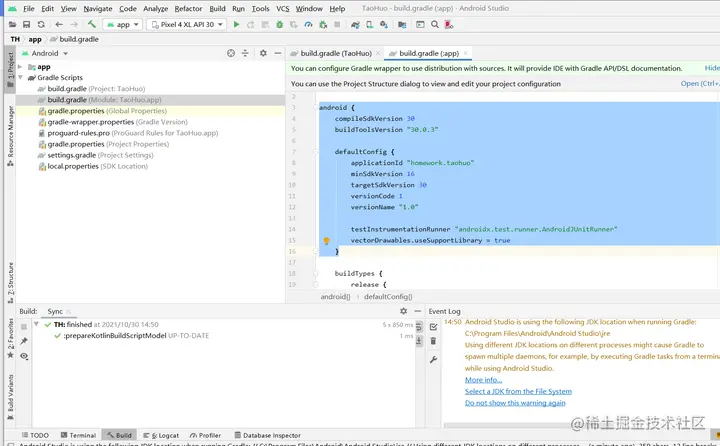Click Mark all as read icon in Event Log

click(x=433, y=327)
